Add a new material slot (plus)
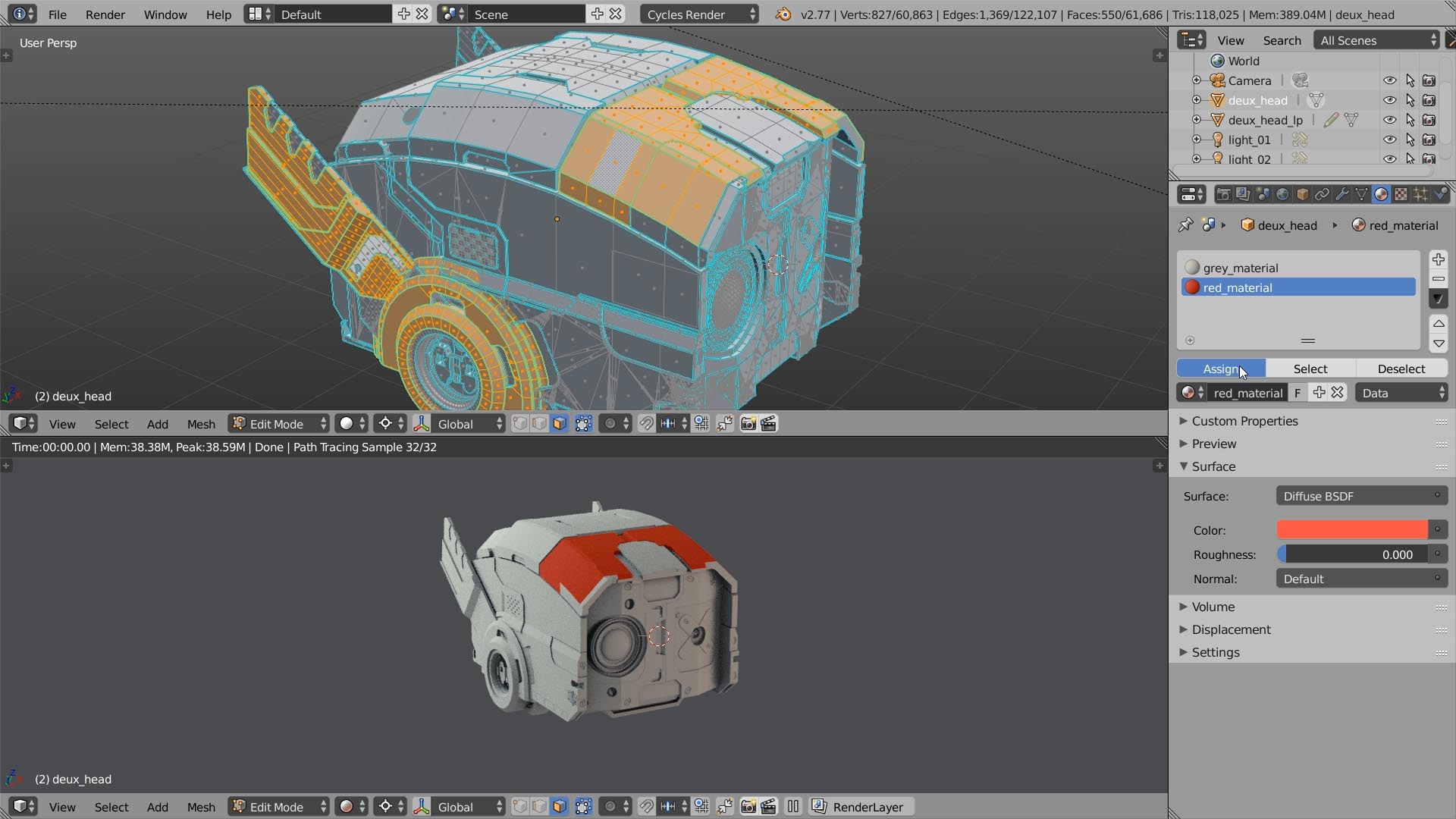 point(1439,259)
